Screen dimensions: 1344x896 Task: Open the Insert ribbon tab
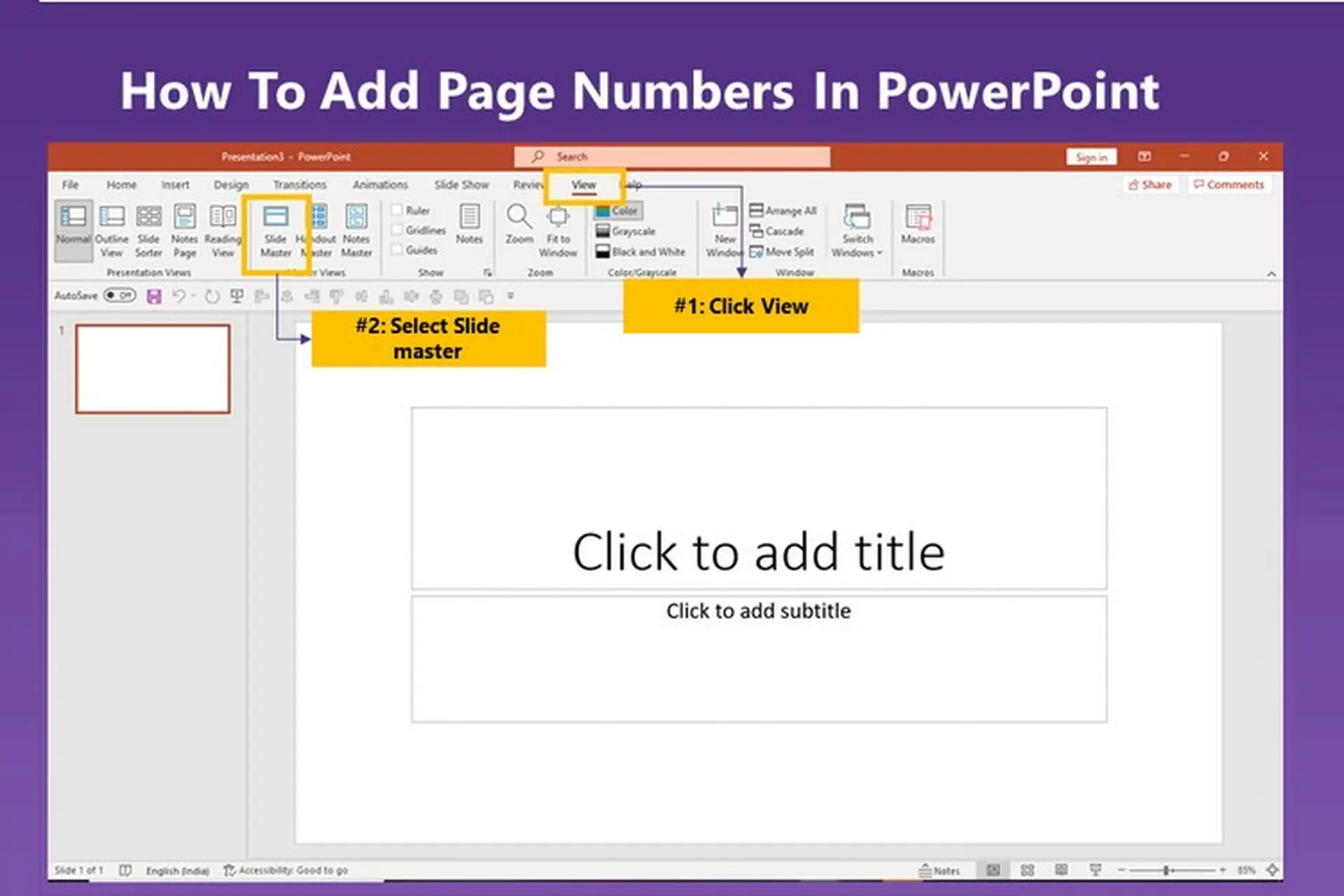tap(175, 184)
